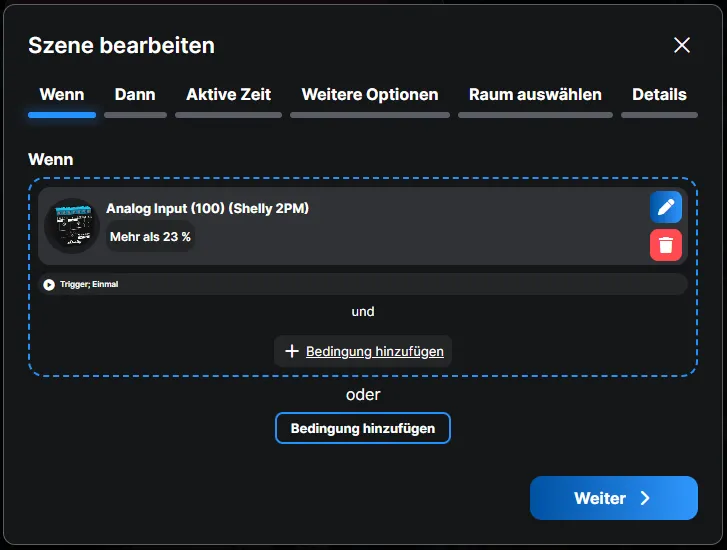Close the Szene bearbeiten dialog

pos(682,45)
